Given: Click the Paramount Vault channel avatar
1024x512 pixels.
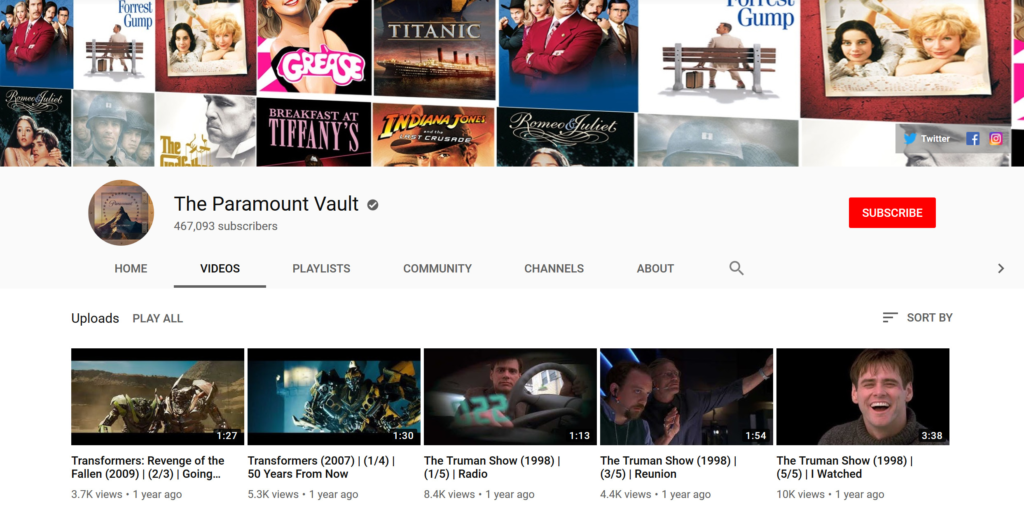Looking at the screenshot, I should point(121,213).
